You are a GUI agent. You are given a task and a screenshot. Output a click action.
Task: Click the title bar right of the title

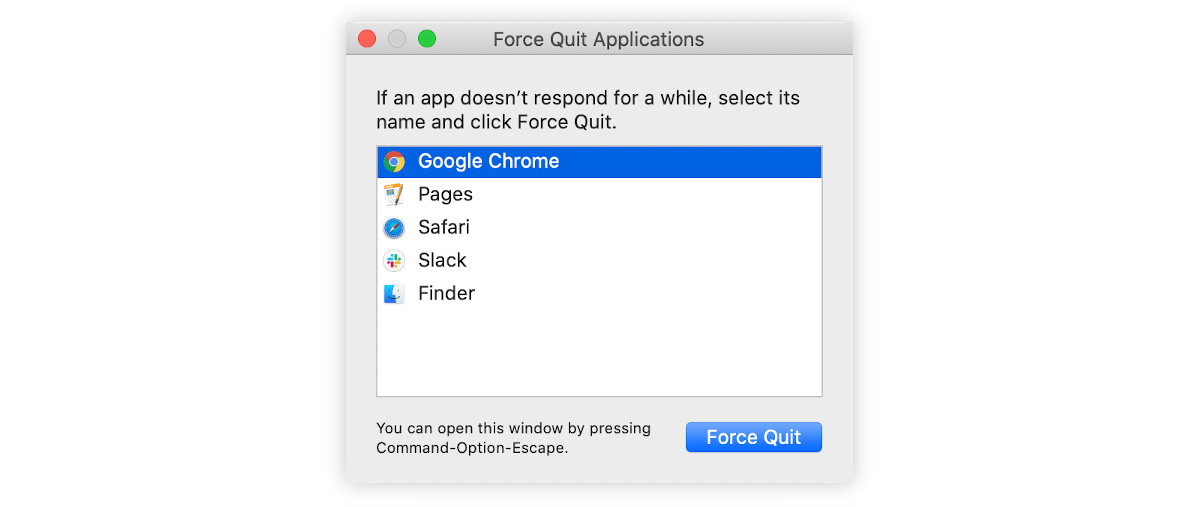(778, 39)
